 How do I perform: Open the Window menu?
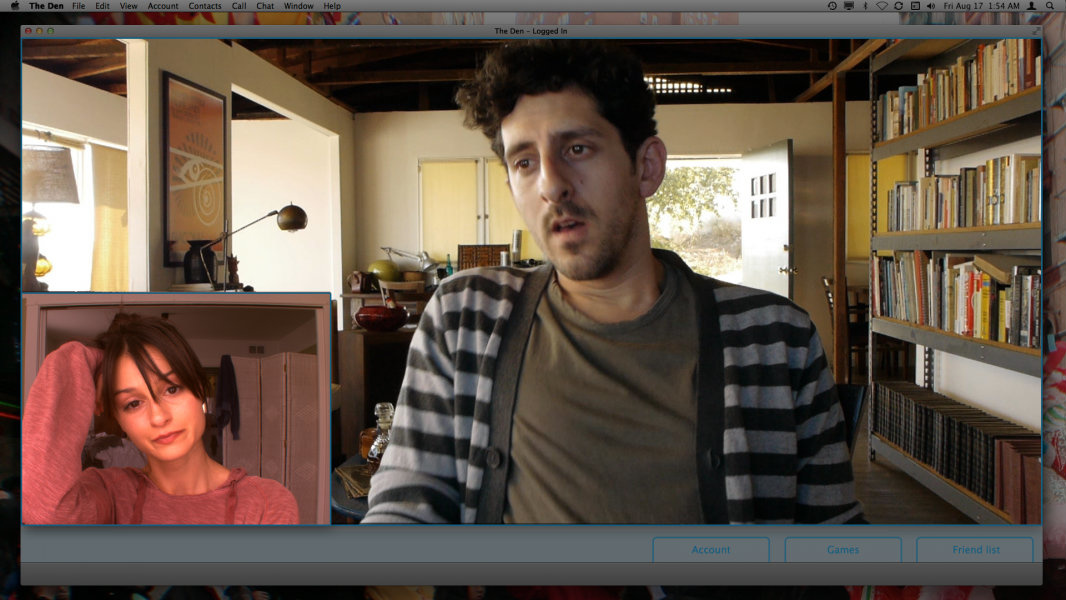(x=298, y=5)
